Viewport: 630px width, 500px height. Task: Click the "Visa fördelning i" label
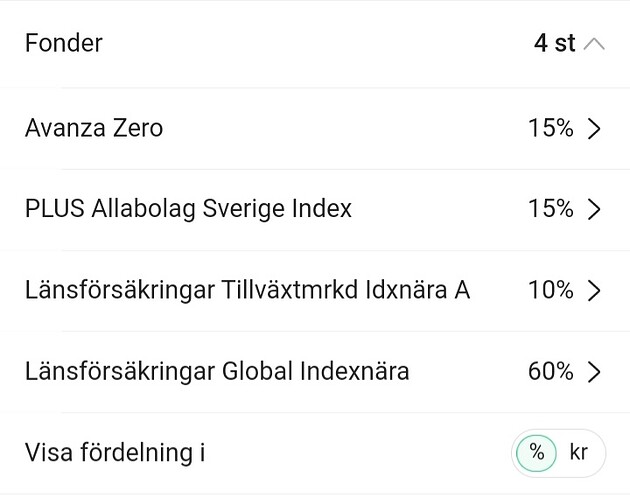[115, 453]
